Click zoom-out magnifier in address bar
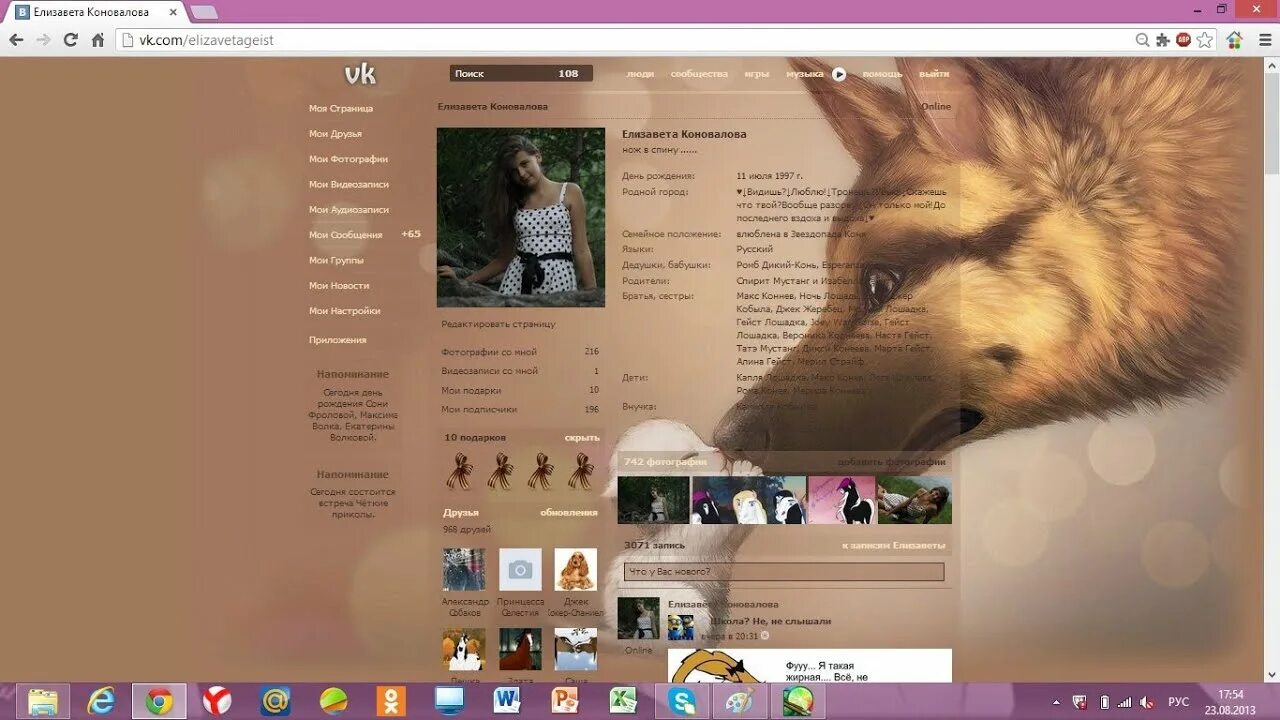The height and width of the screenshot is (720, 1280). coord(1142,40)
